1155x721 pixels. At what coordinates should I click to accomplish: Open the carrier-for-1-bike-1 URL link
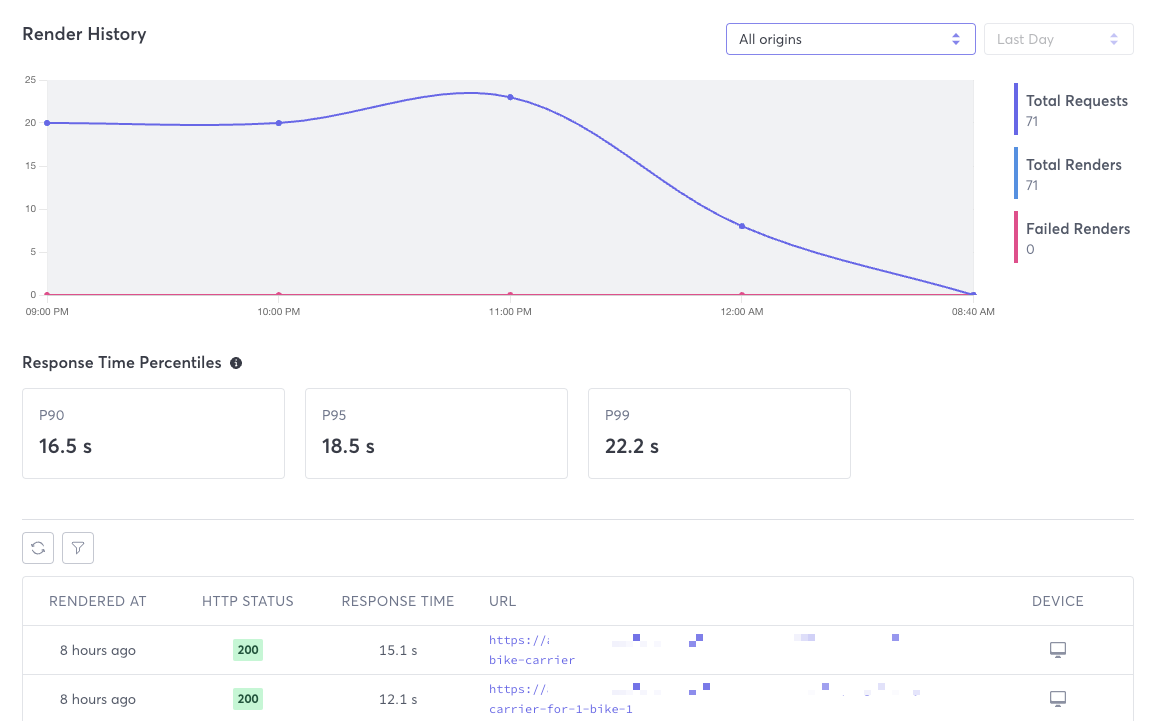click(560, 709)
